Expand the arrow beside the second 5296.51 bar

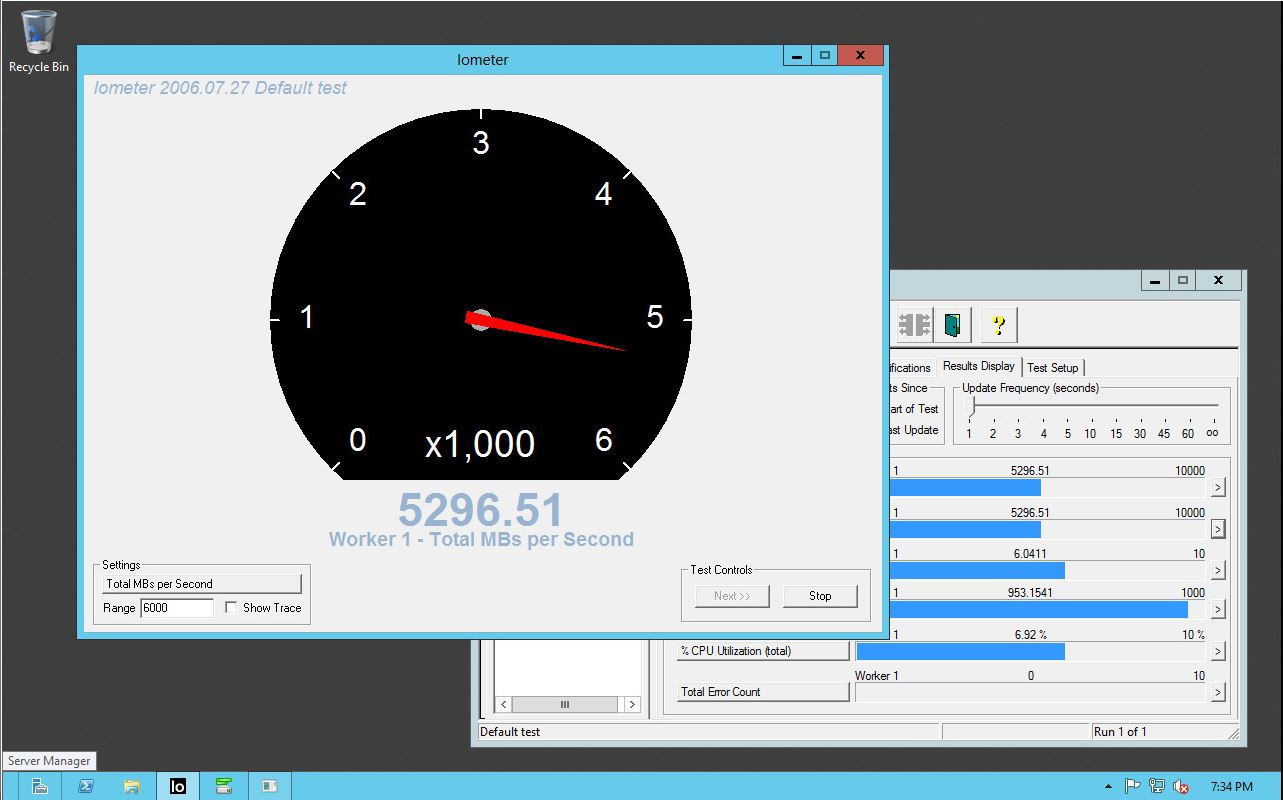[x=1217, y=529]
